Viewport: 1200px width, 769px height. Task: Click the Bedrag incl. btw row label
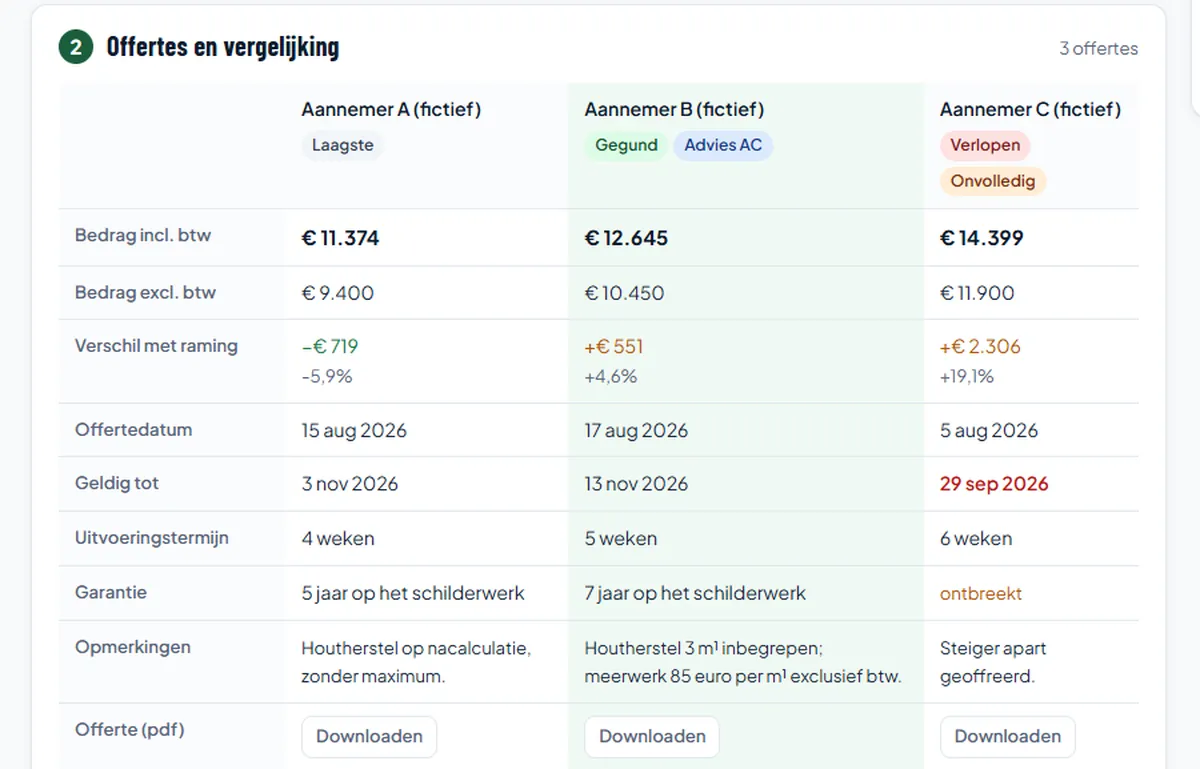[143, 236]
